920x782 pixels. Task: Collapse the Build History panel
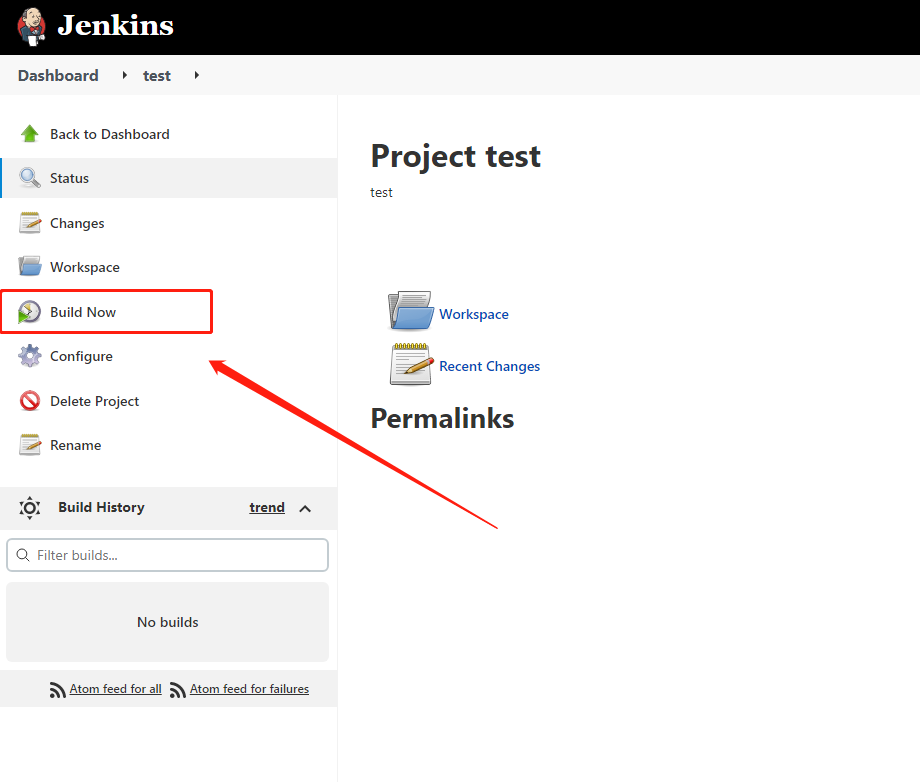click(305, 508)
